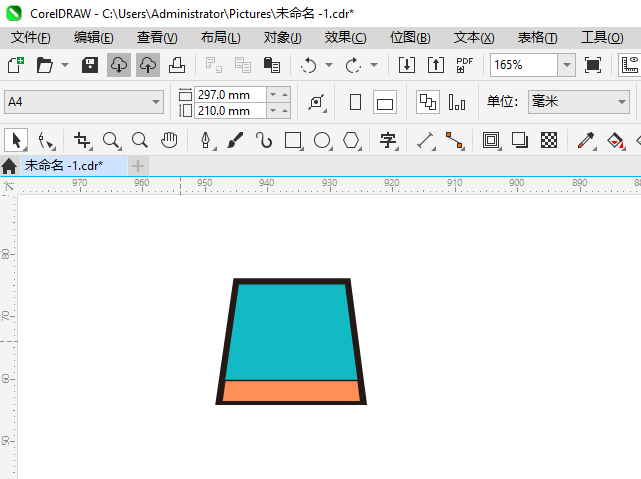Select the Contour tool
Image resolution: width=641 pixels, height=479 pixels.
[491, 141]
